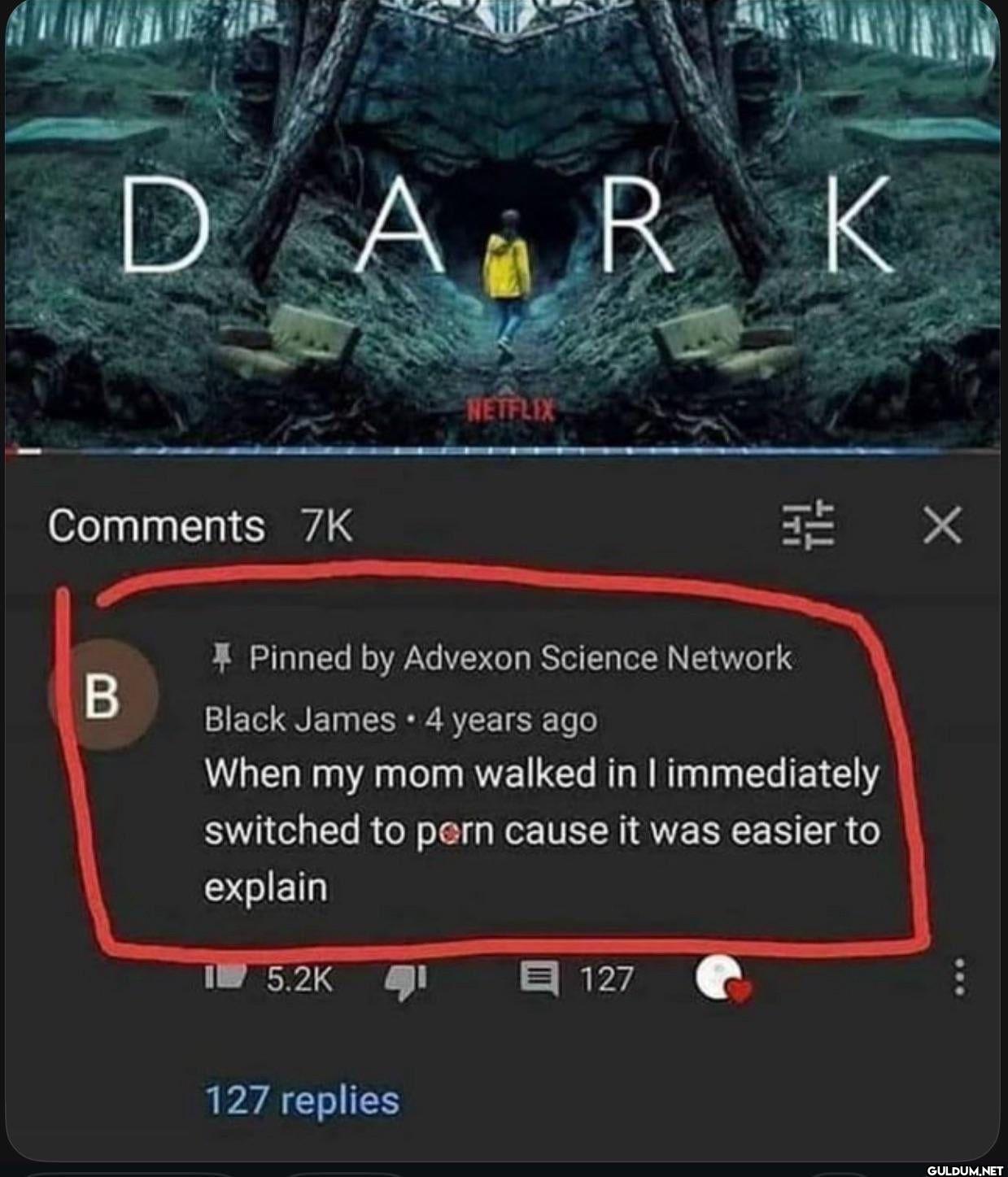The image size is (1008, 1177).
Task: Click the red Netflix logo in video
Action: (x=509, y=410)
